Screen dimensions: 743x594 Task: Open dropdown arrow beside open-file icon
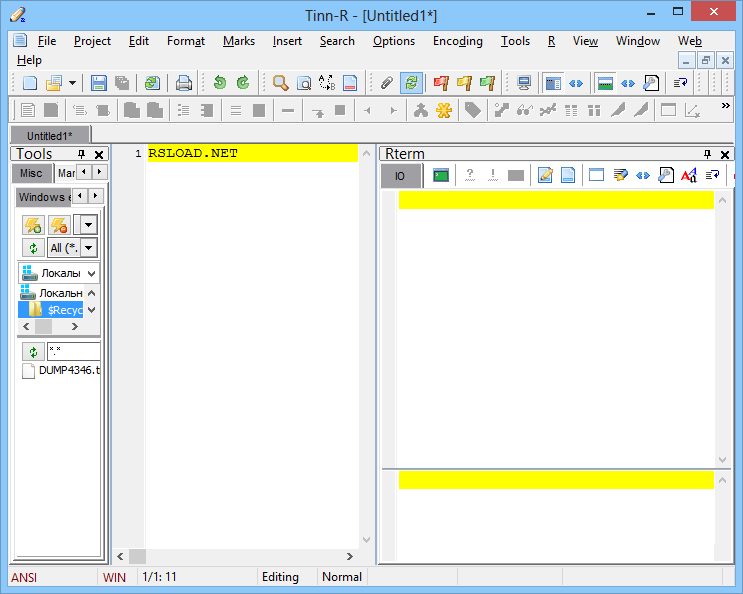click(x=72, y=83)
